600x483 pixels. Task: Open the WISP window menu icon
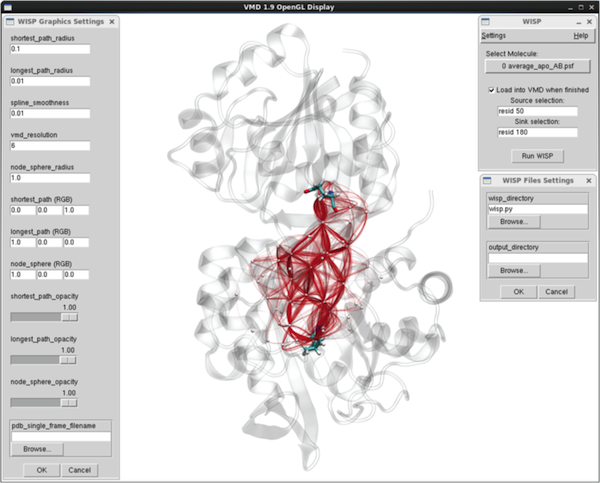pos(483,21)
